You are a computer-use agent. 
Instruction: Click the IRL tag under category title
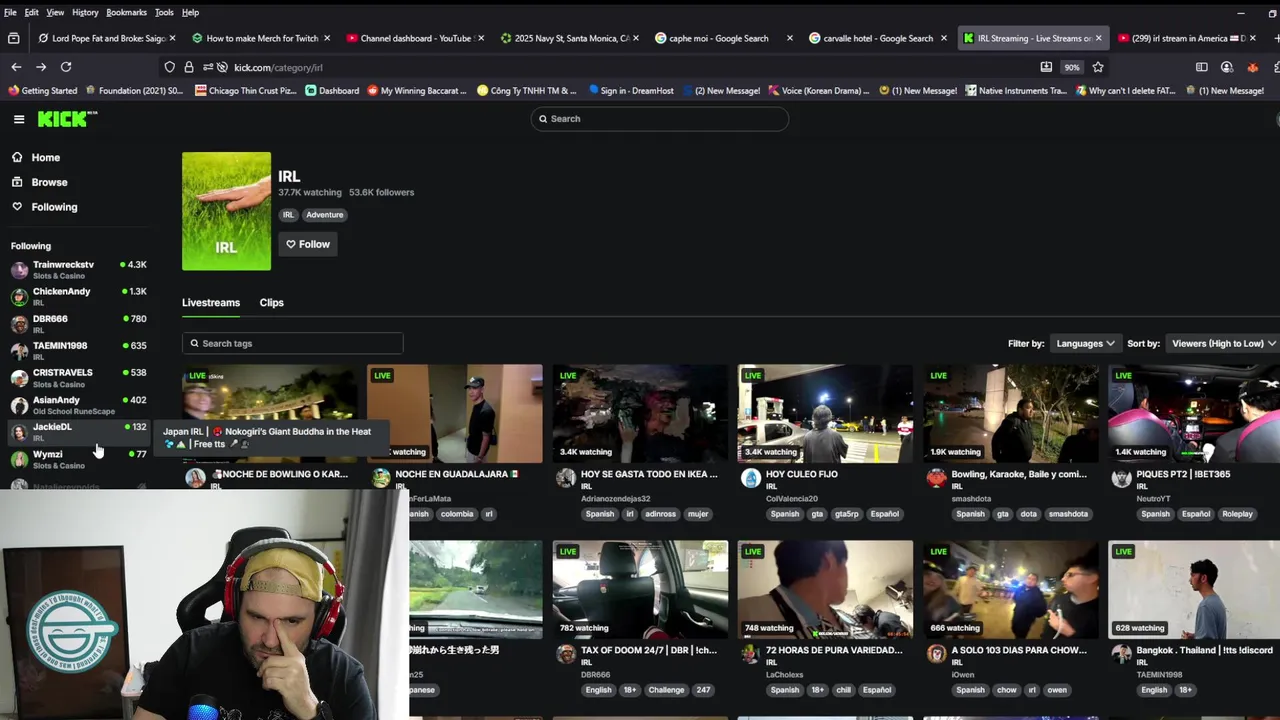point(288,214)
